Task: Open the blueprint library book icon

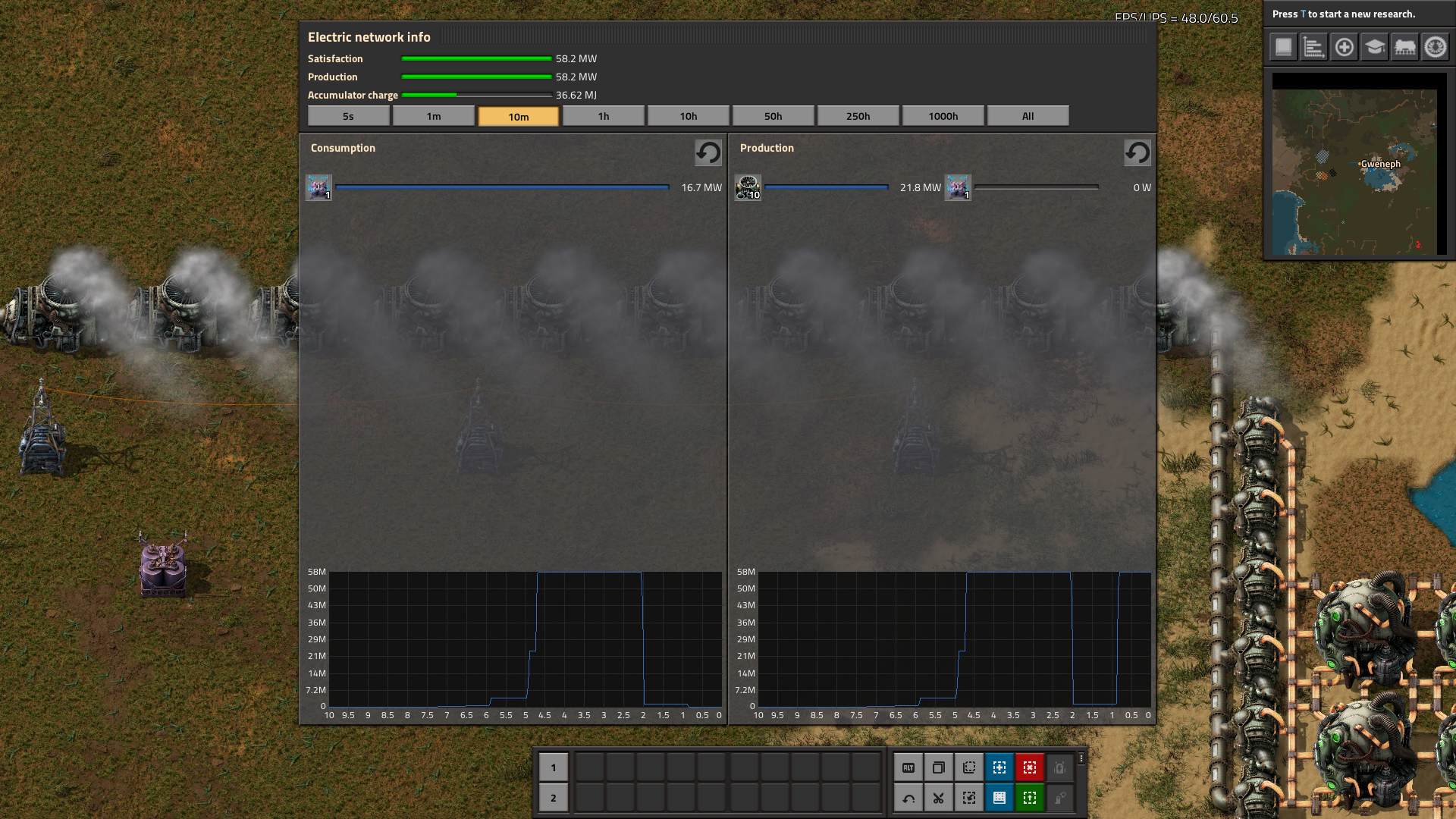Action: coord(1283,47)
